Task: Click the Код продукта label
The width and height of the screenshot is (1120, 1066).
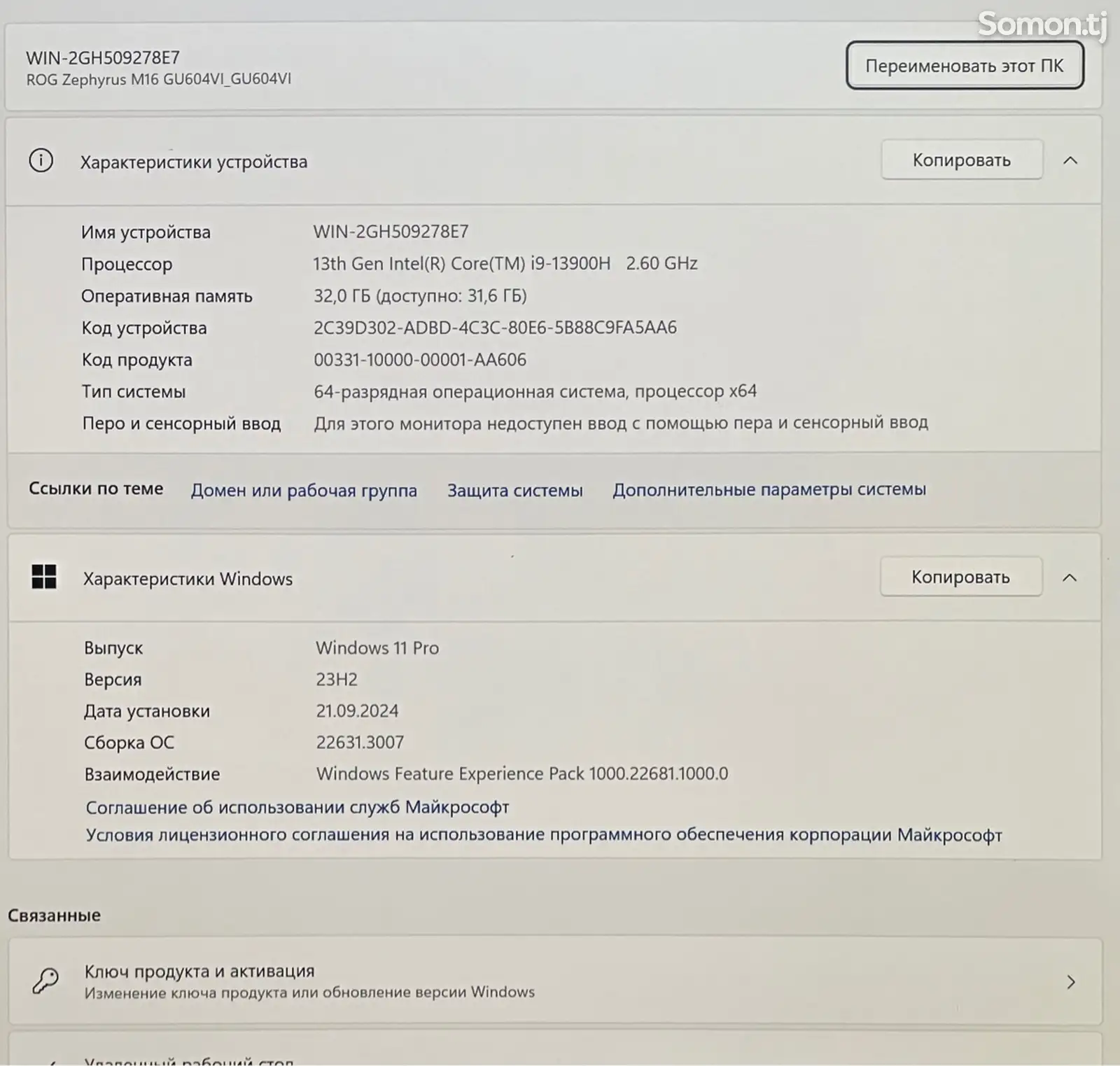Action: click(136, 360)
